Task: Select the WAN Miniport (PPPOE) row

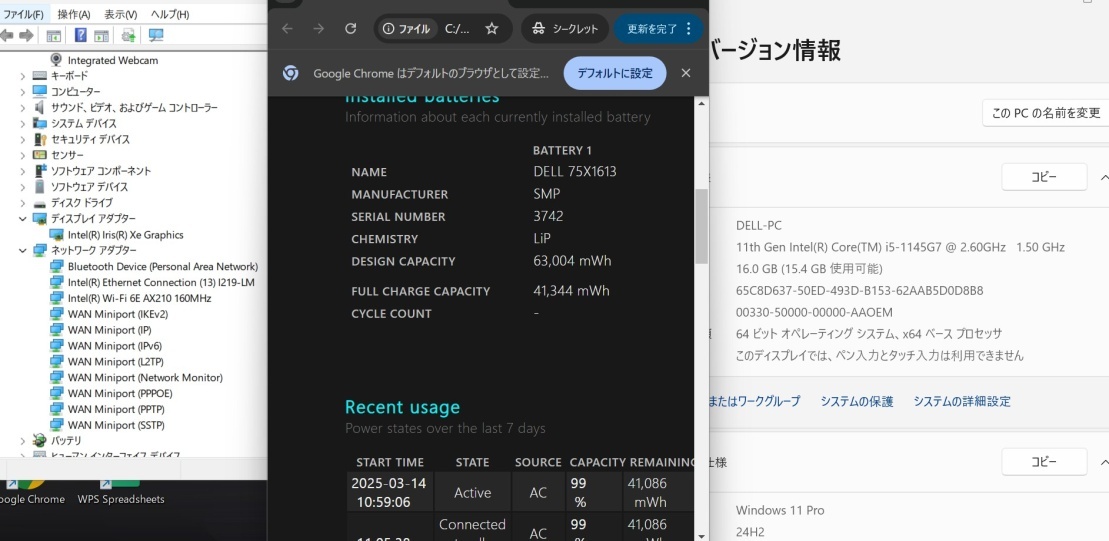Action: 120,393
